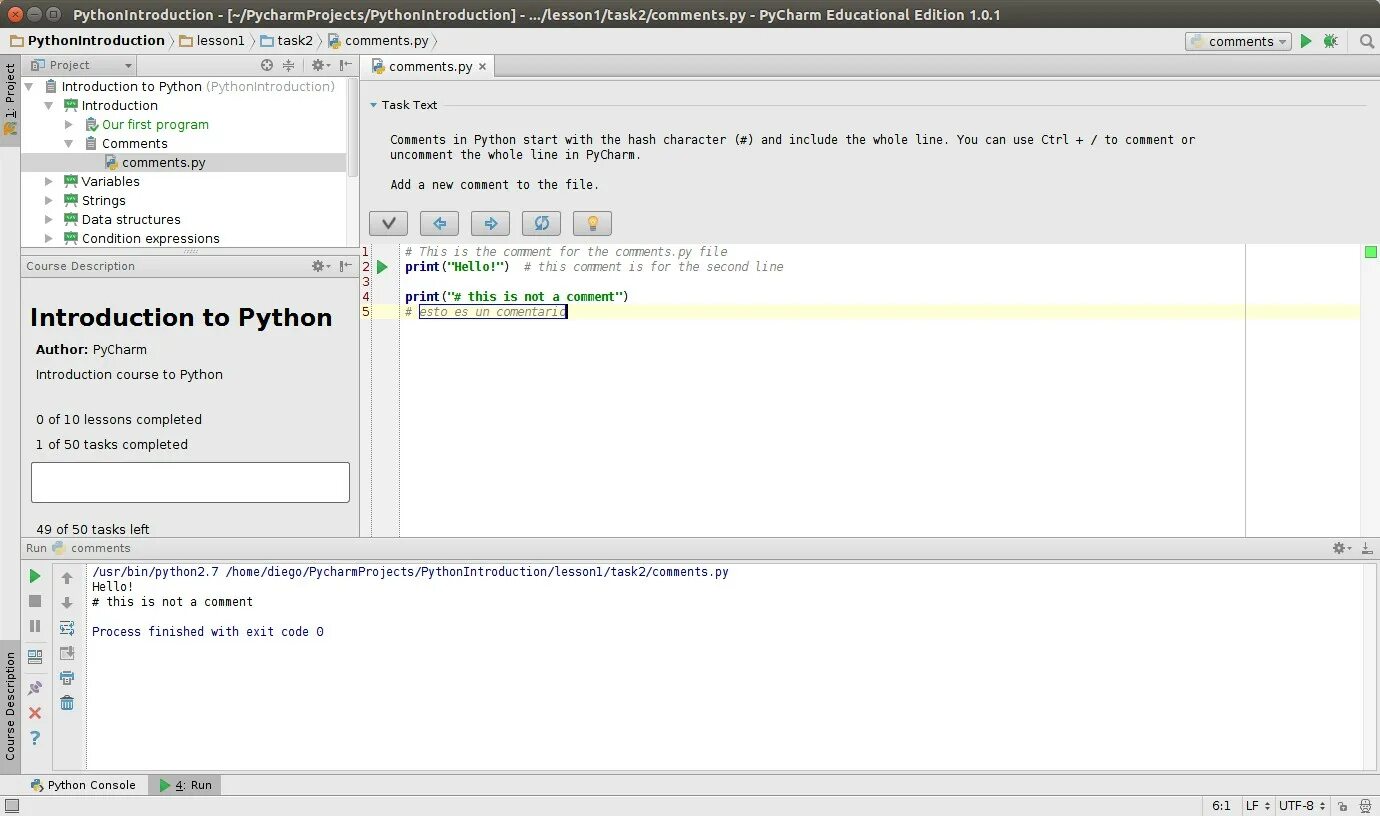Click run gutter arrow beside line 2

[382, 267]
